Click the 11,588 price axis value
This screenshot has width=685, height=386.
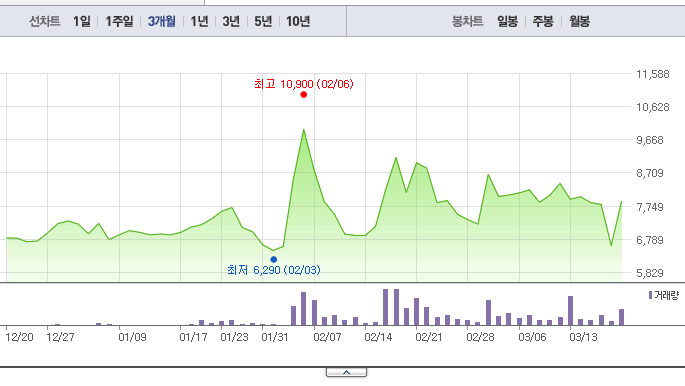pyautogui.click(x=653, y=74)
